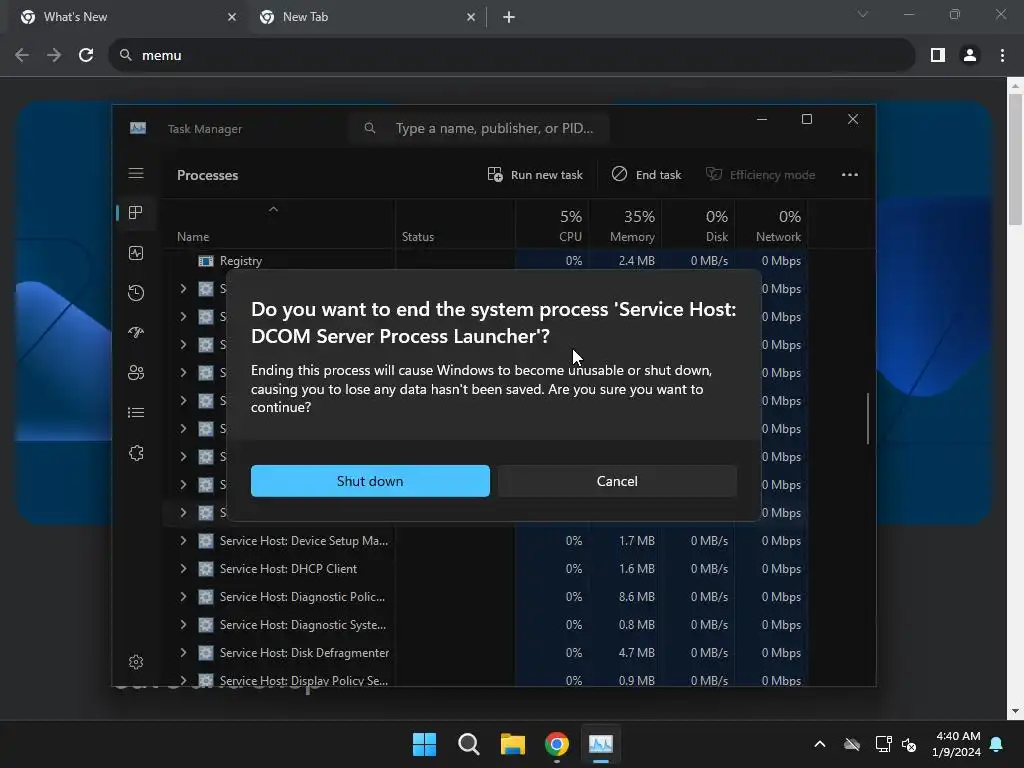Click End task in toolbar
Viewport: 1024px width, 768px height.
(x=647, y=174)
